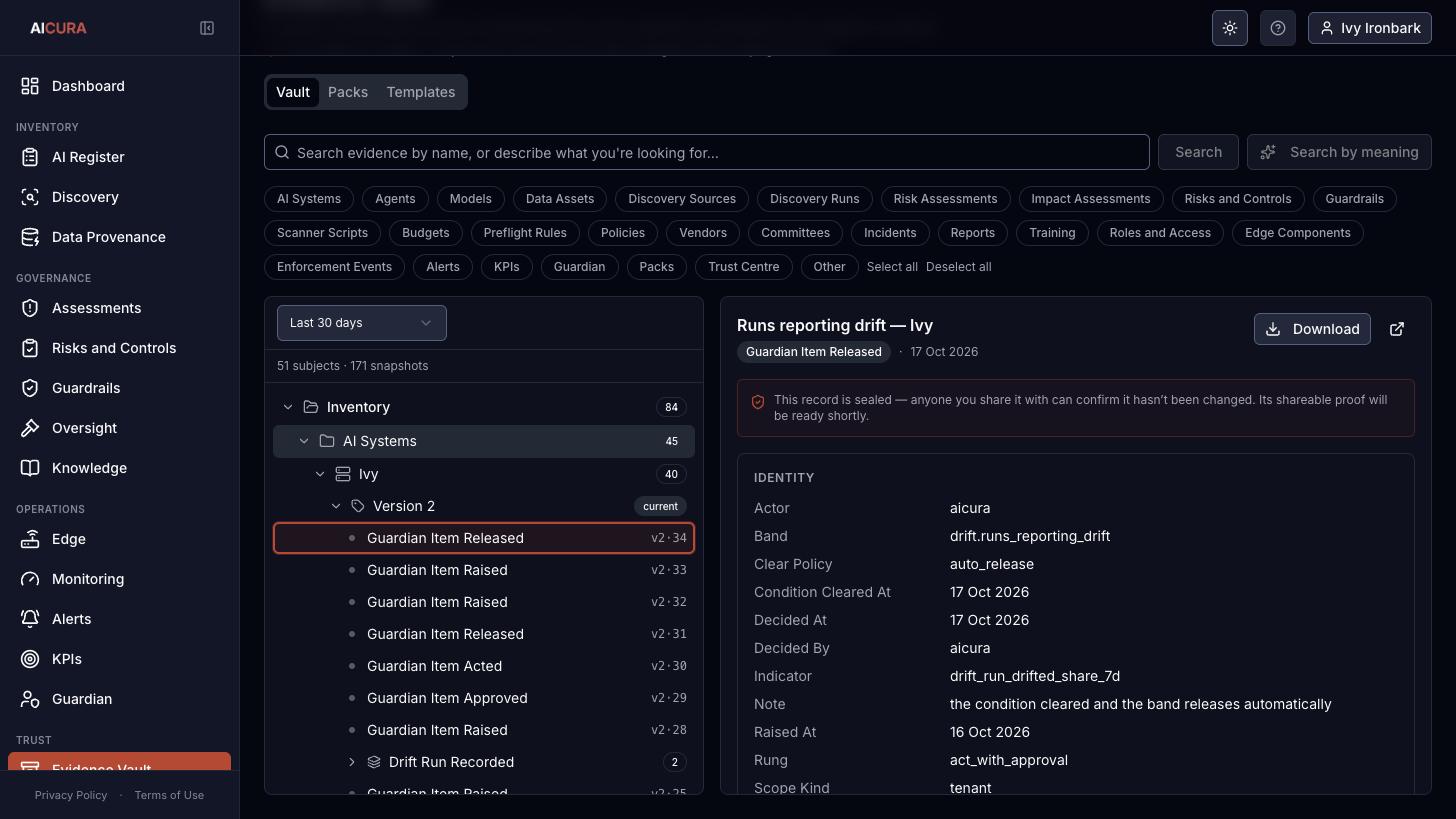Click the KPIs target icon
The image size is (1456, 819).
(x=30, y=659)
